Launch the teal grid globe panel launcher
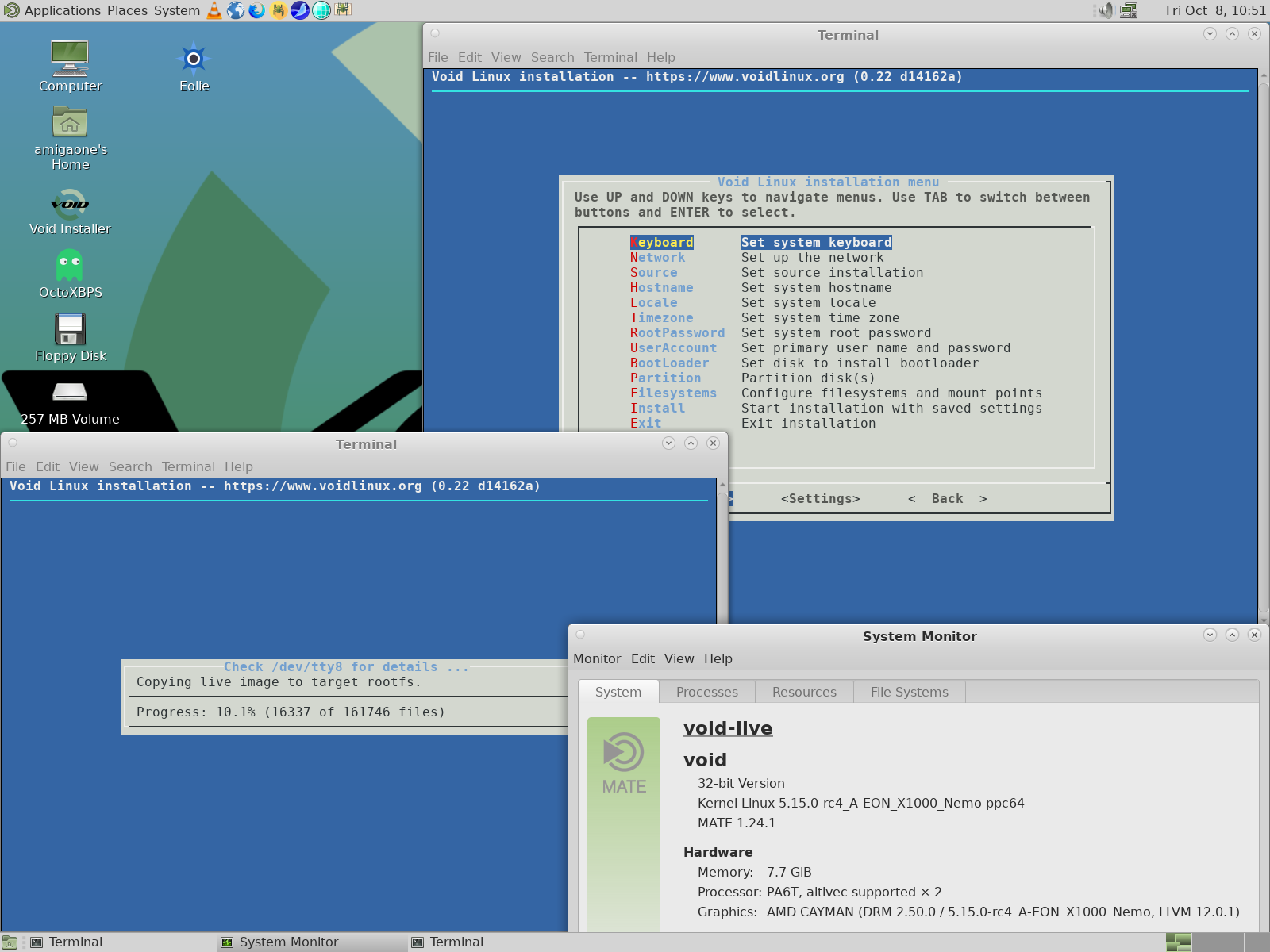1270x952 pixels. 321,10
